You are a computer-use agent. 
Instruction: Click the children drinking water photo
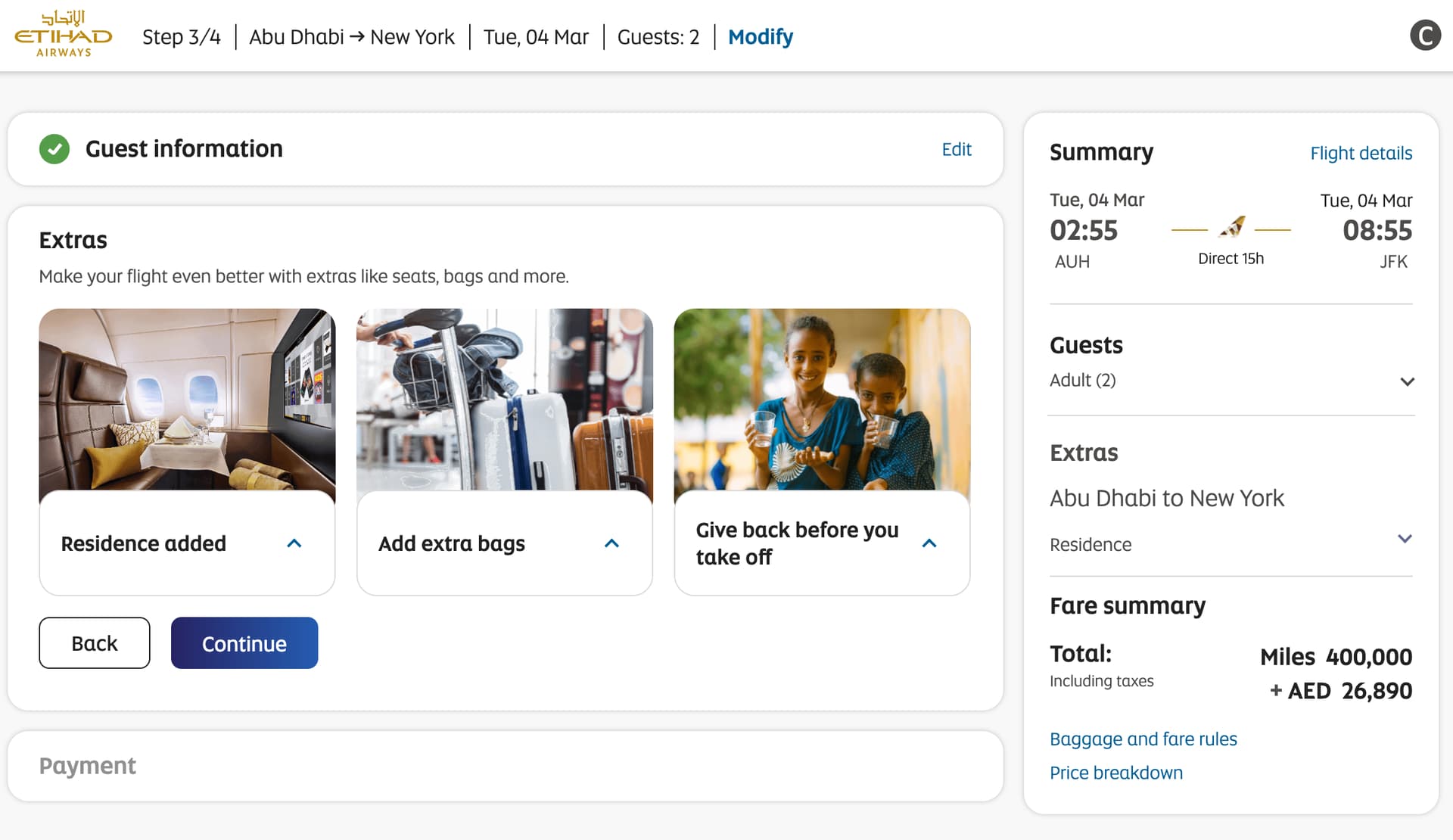[822, 399]
